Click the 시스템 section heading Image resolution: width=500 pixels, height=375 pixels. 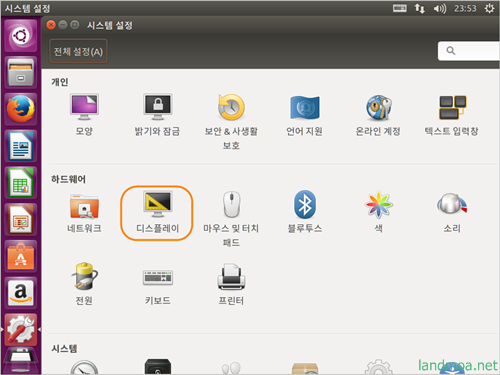(64, 349)
